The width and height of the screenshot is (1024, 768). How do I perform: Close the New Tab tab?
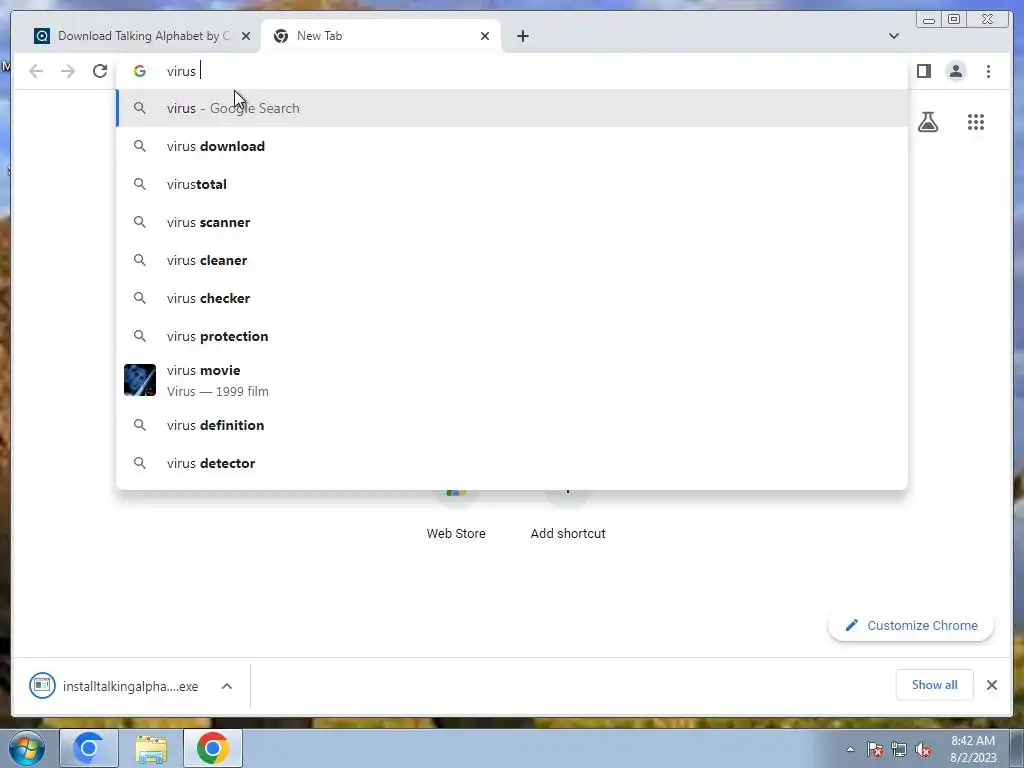coord(485,36)
